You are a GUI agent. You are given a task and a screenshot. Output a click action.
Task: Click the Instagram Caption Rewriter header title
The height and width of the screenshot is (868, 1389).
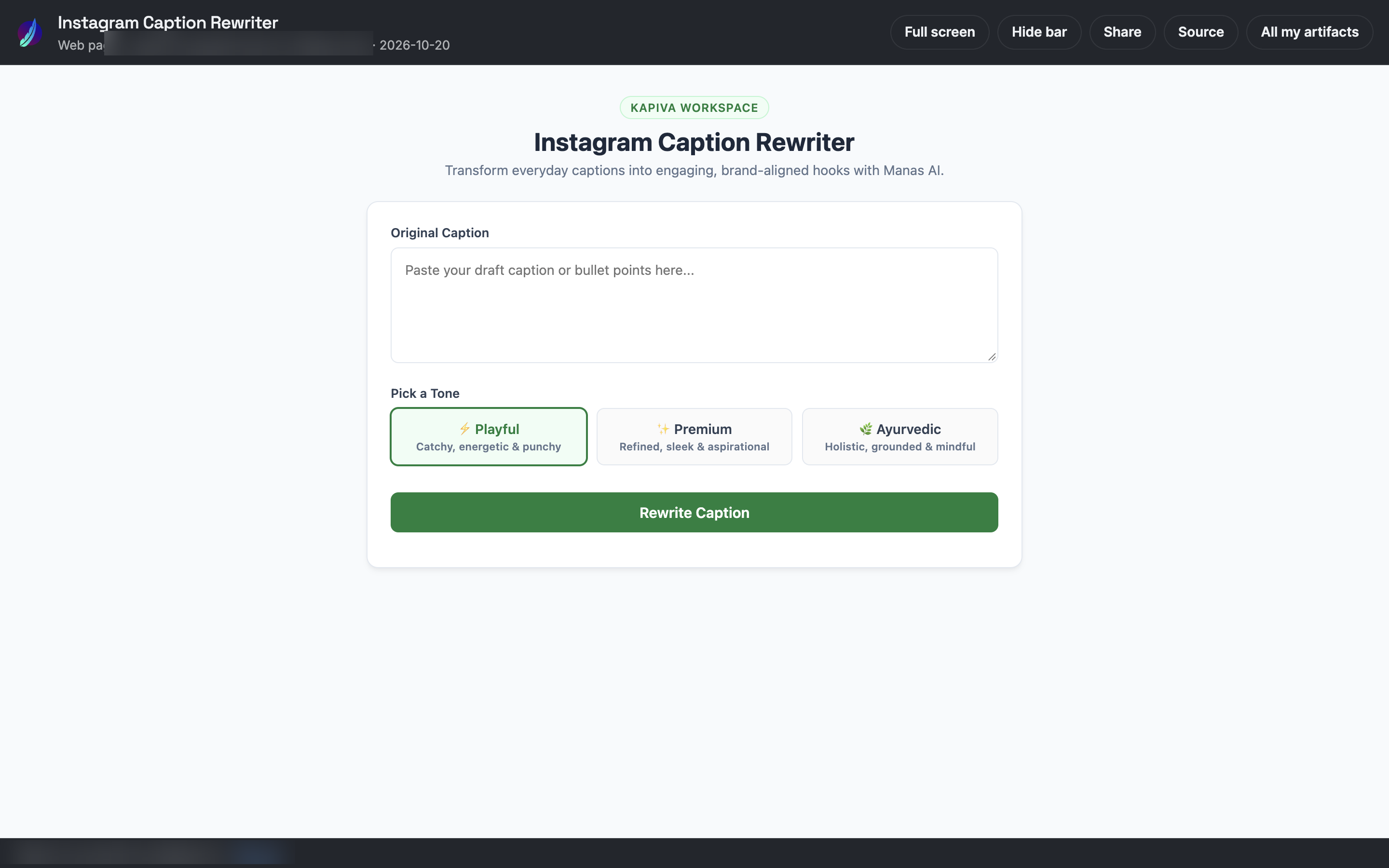point(168,22)
